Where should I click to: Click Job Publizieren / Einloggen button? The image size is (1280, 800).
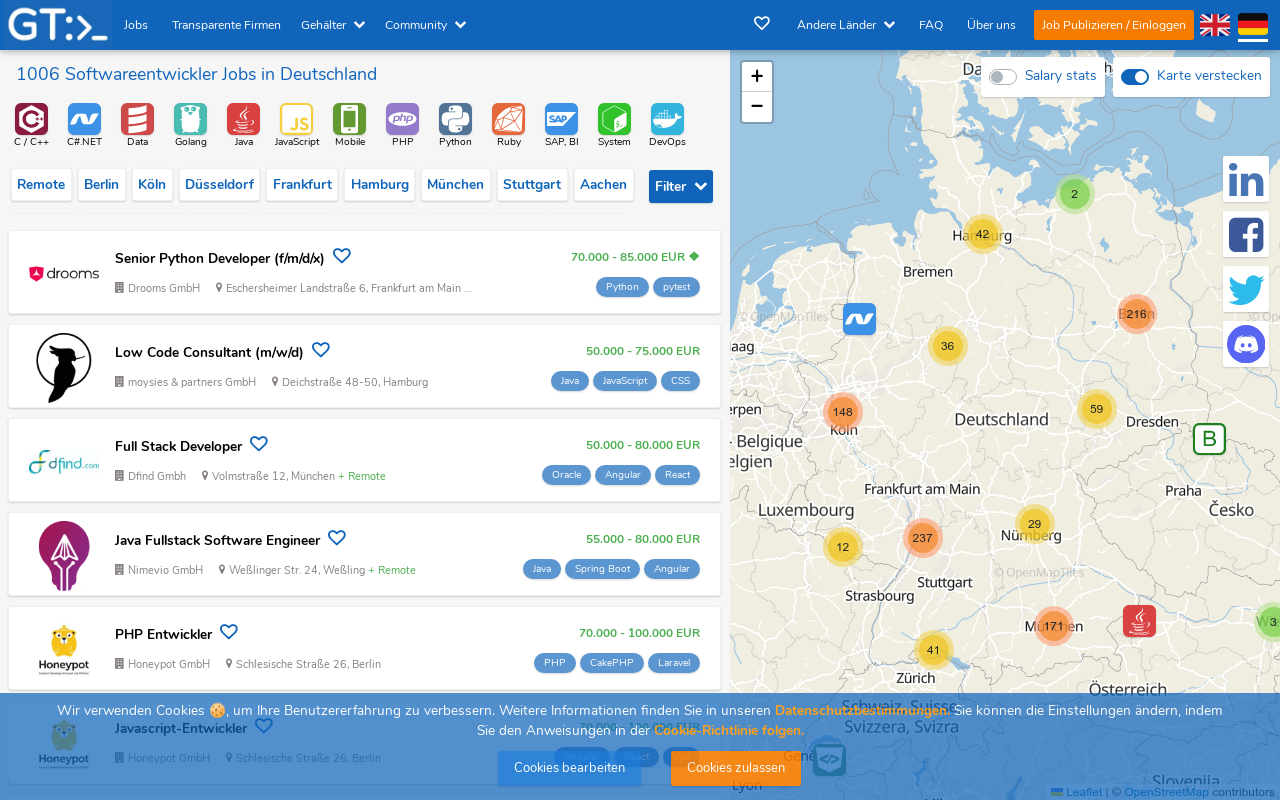(x=1114, y=25)
